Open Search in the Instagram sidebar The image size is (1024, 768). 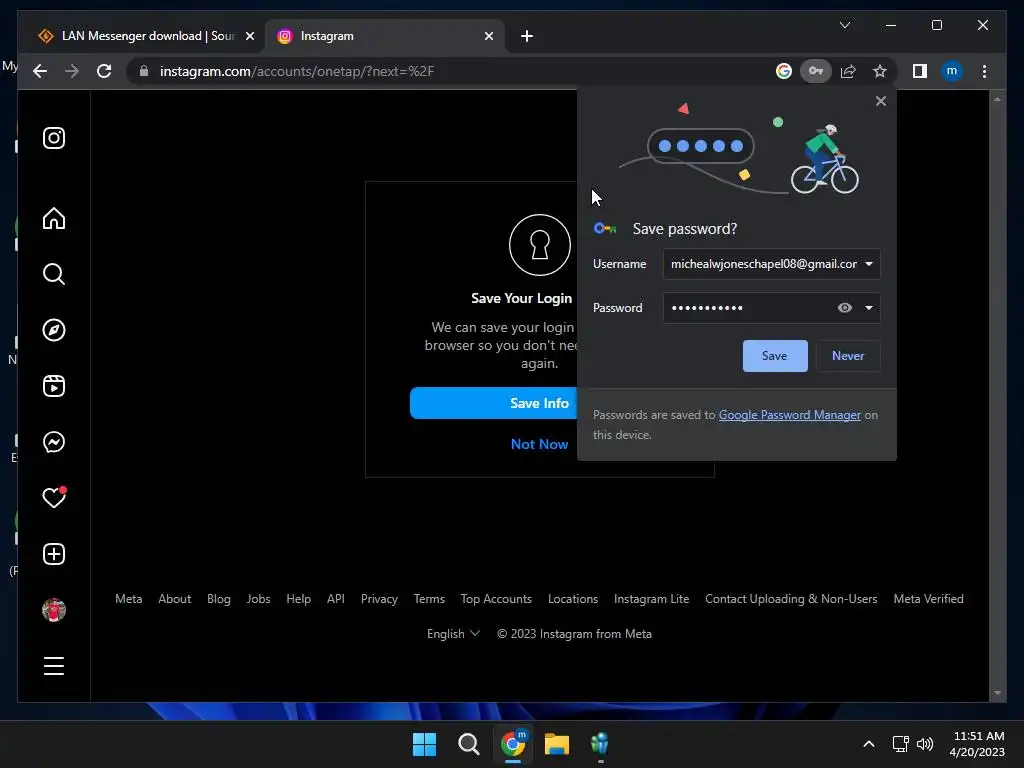coord(54,274)
